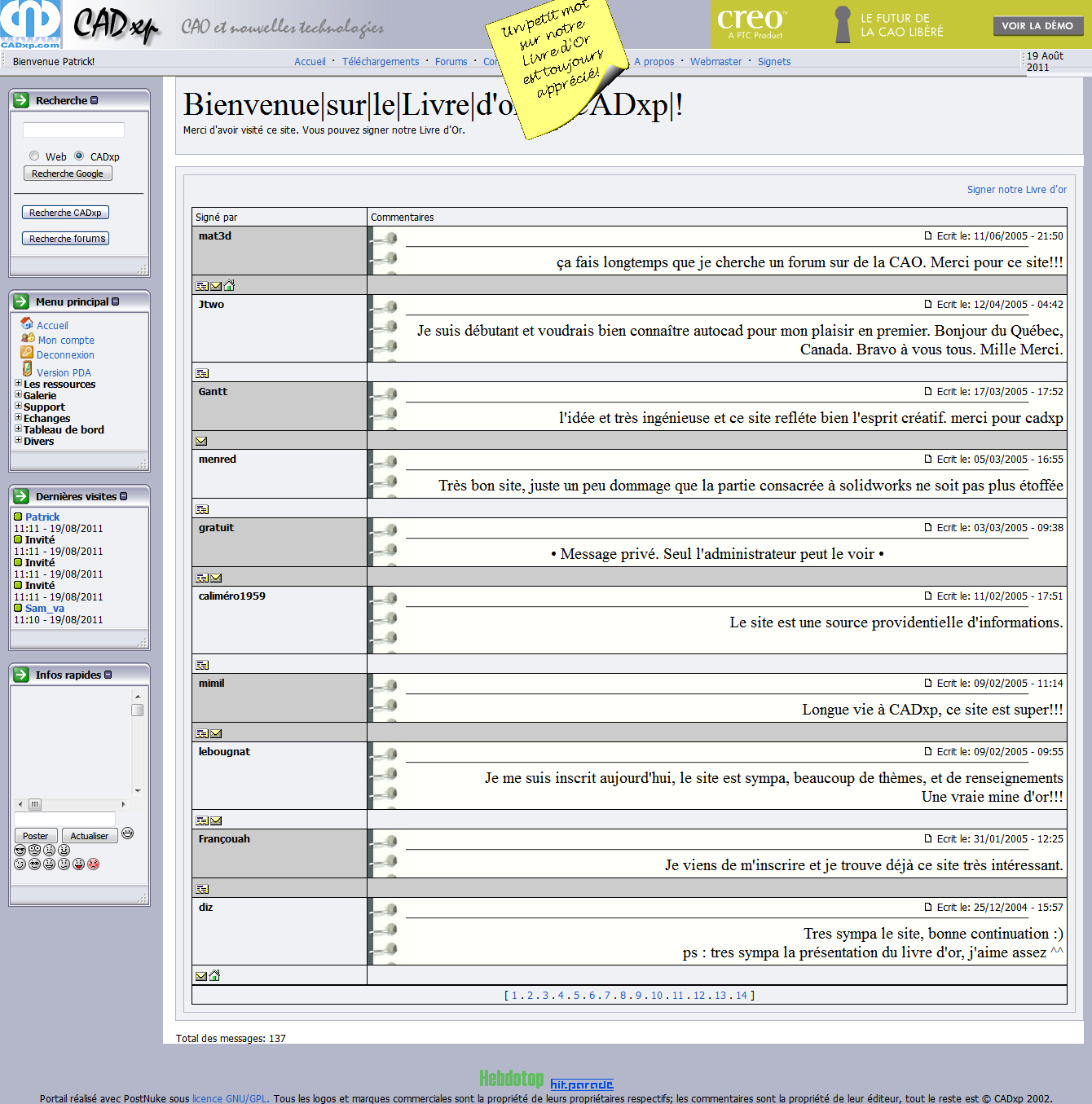Select the Web search radio button

34,156
